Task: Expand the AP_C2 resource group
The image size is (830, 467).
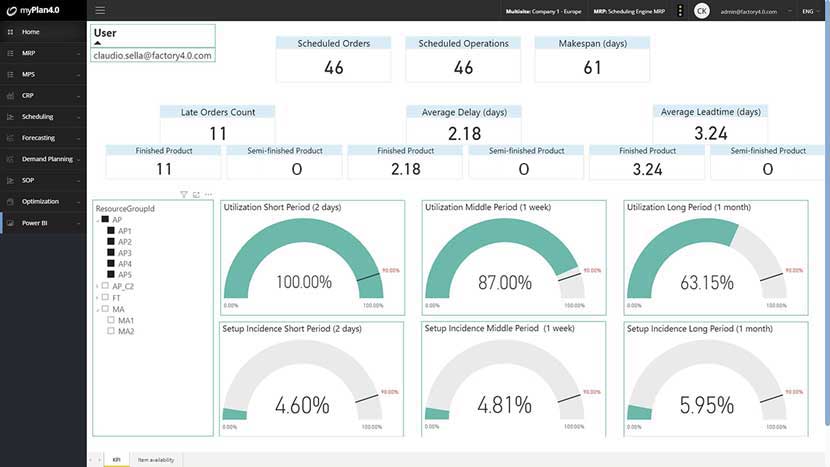Action: click(98, 286)
